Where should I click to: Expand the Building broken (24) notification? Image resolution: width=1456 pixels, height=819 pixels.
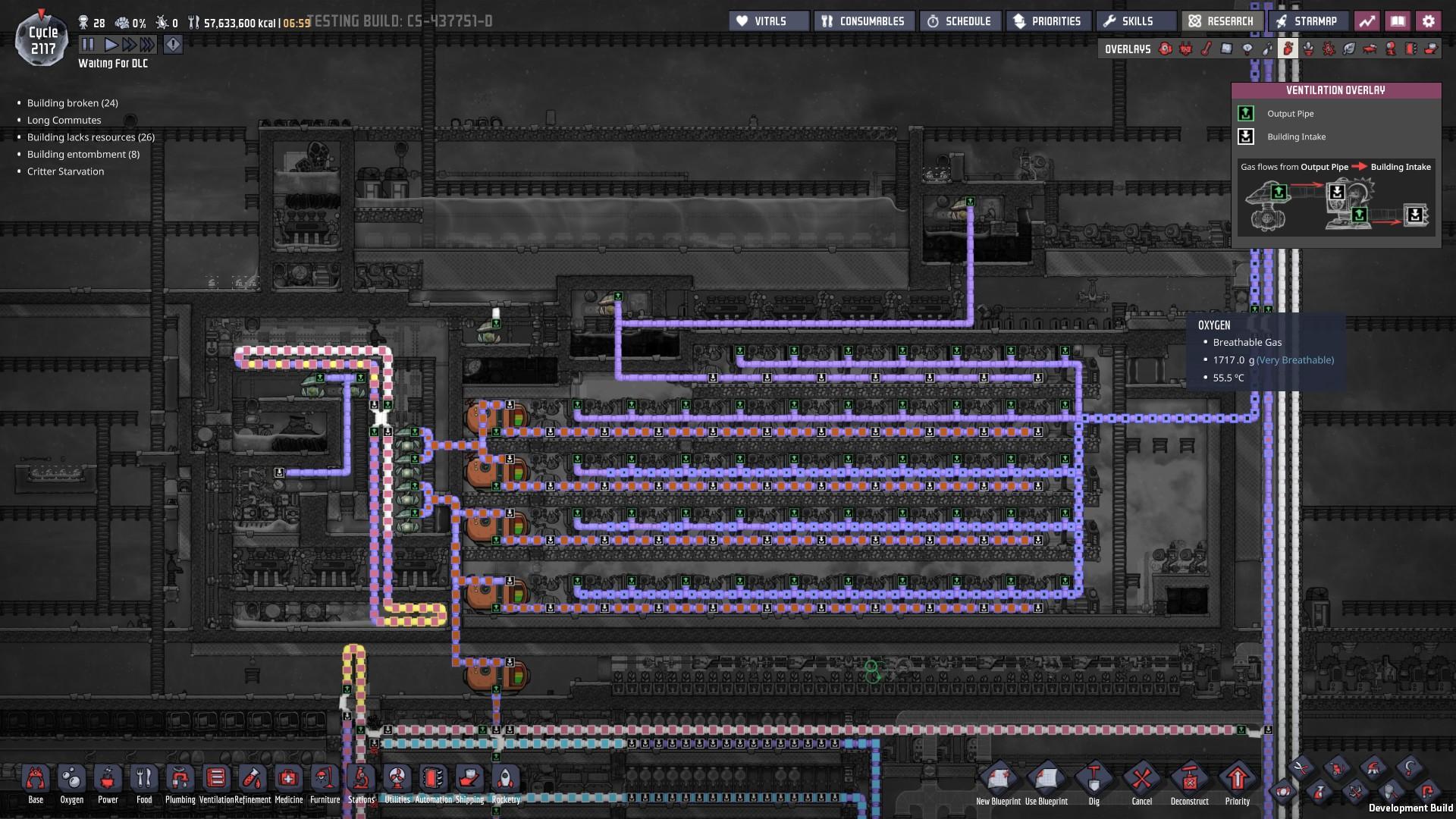click(72, 103)
